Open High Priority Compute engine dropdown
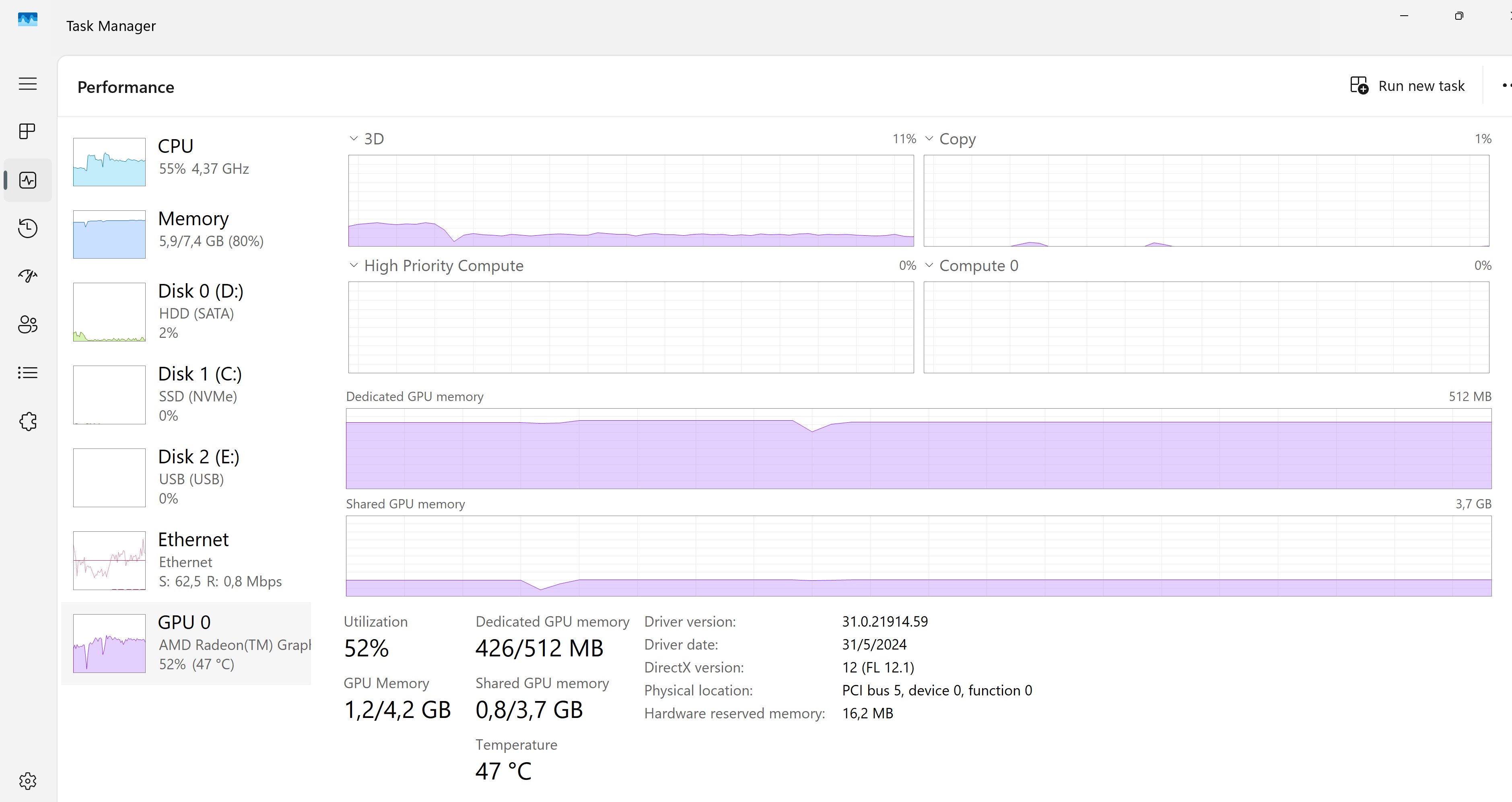This screenshot has width=1512, height=802. coord(353,266)
